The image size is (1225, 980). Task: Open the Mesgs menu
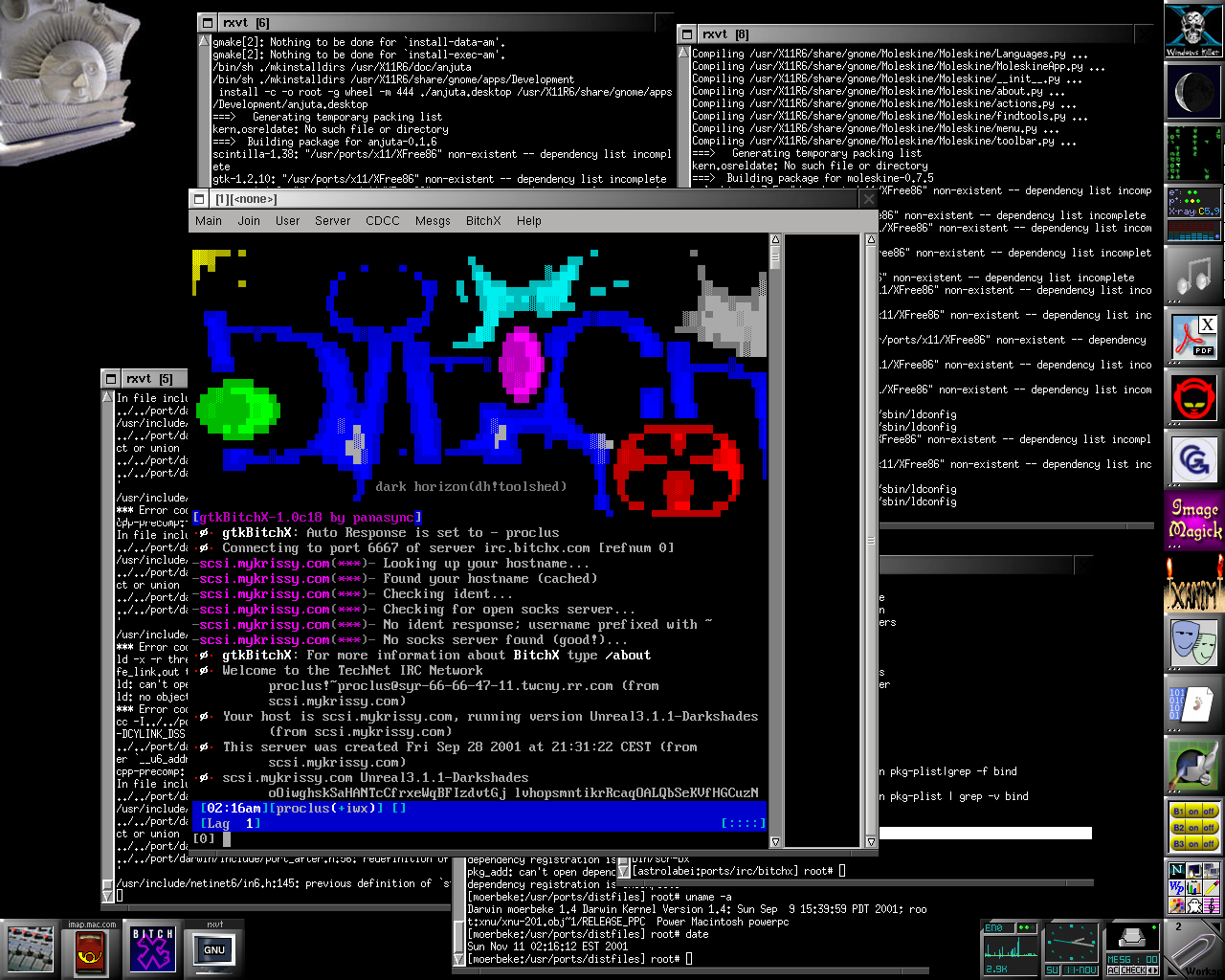click(x=433, y=221)
